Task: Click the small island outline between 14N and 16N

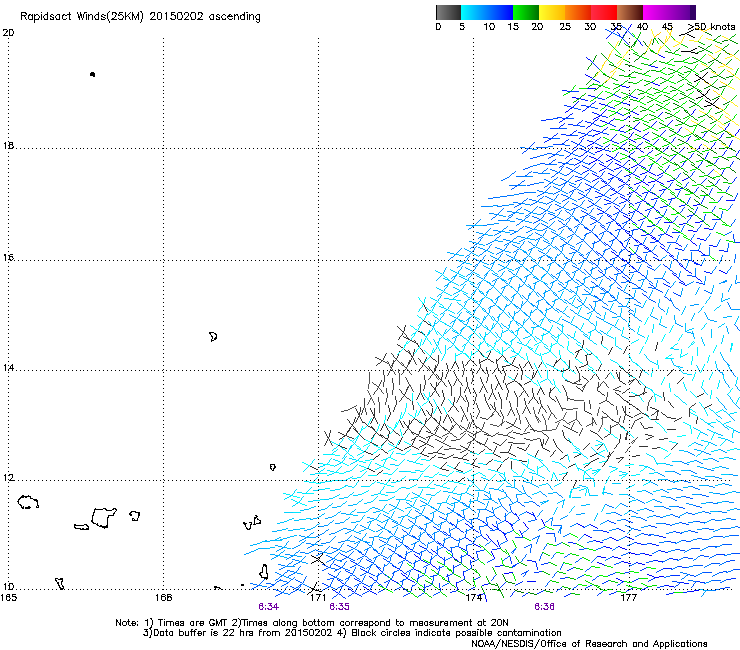Action: click(x=213, y=337)
